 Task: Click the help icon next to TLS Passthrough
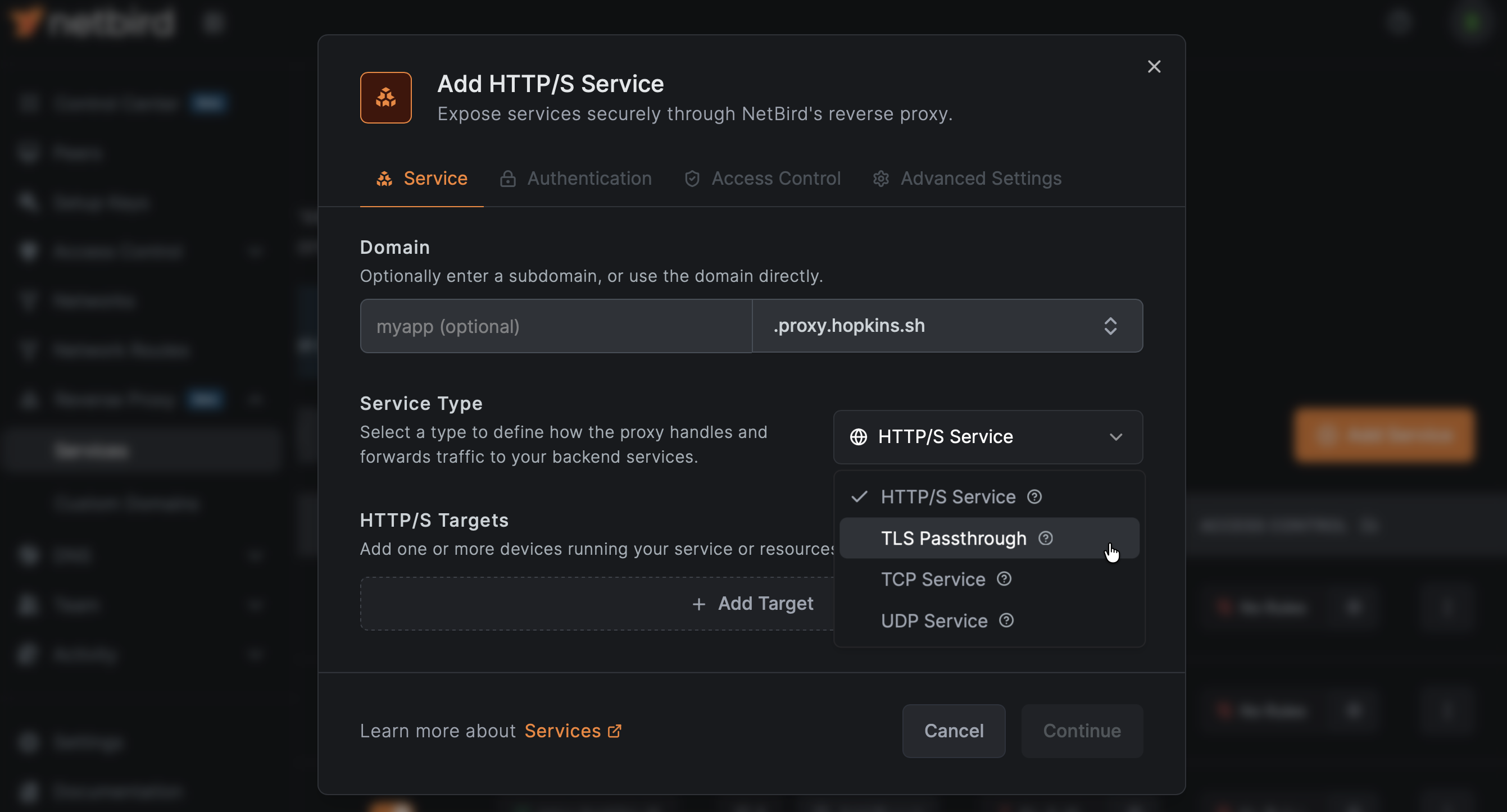(x=1046, y=539)
